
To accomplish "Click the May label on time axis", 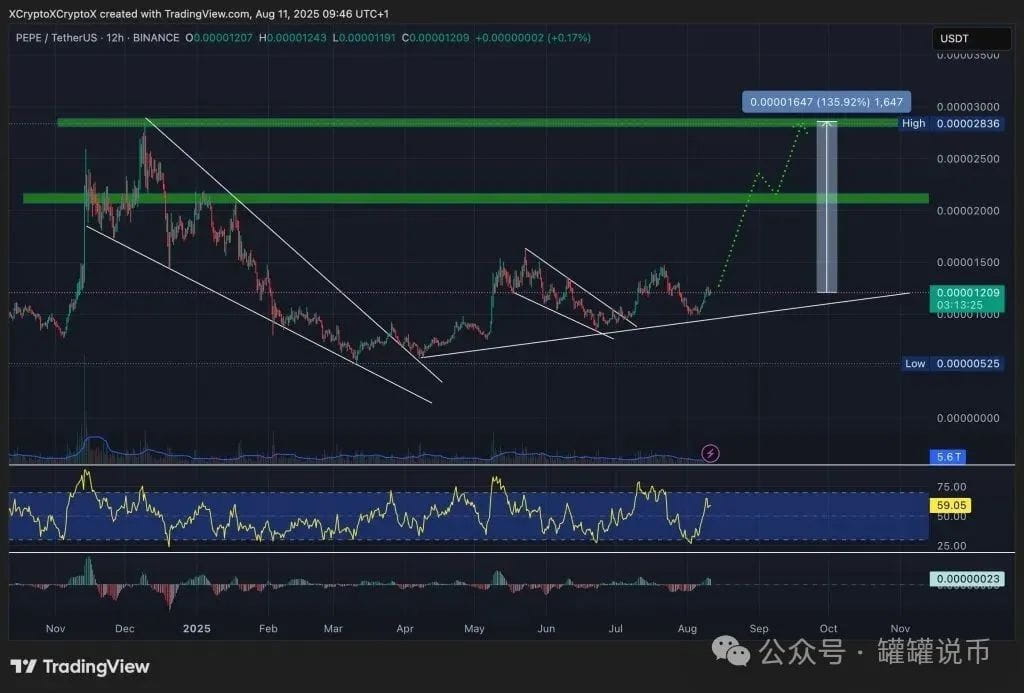I will (474, 628).
